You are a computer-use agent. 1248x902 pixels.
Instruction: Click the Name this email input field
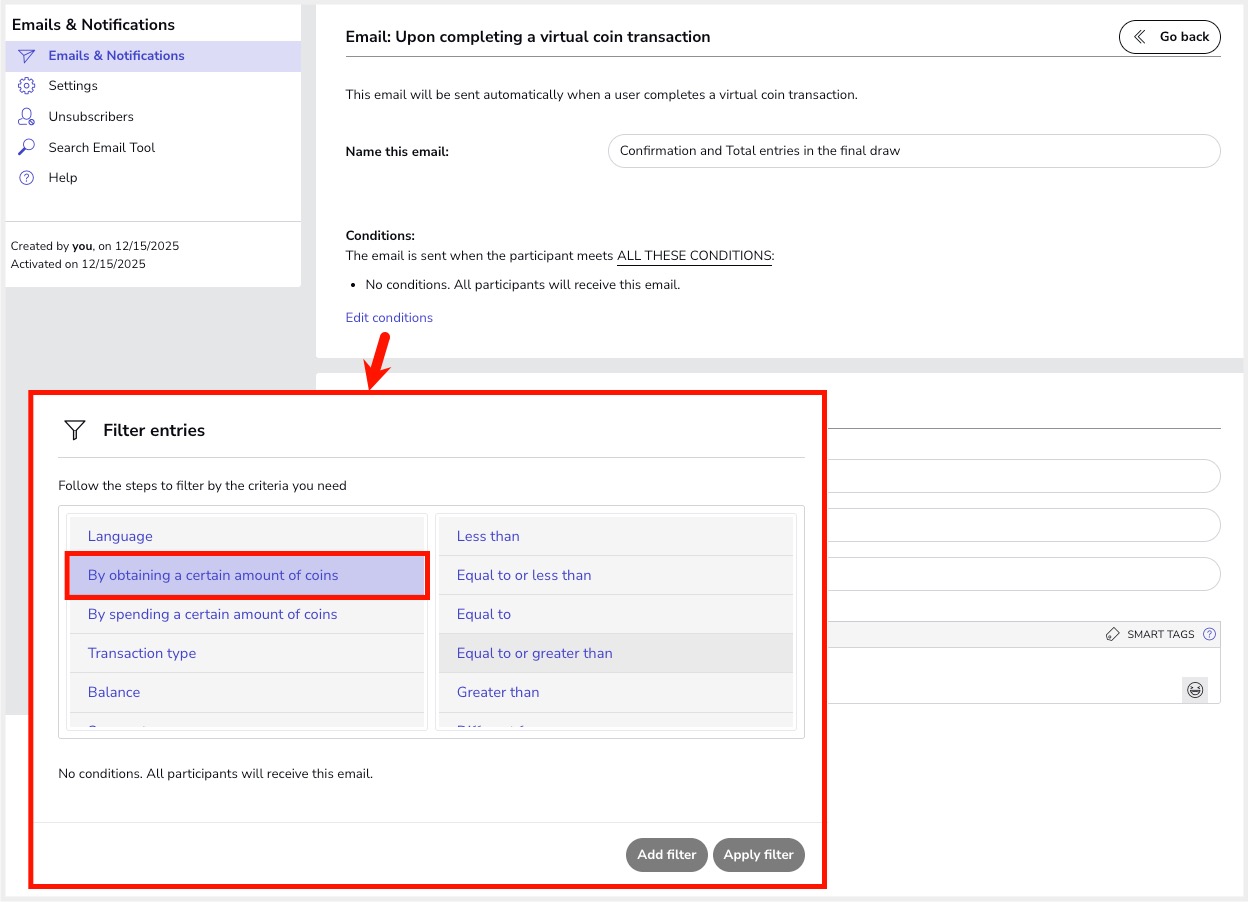tap(913, 151)
